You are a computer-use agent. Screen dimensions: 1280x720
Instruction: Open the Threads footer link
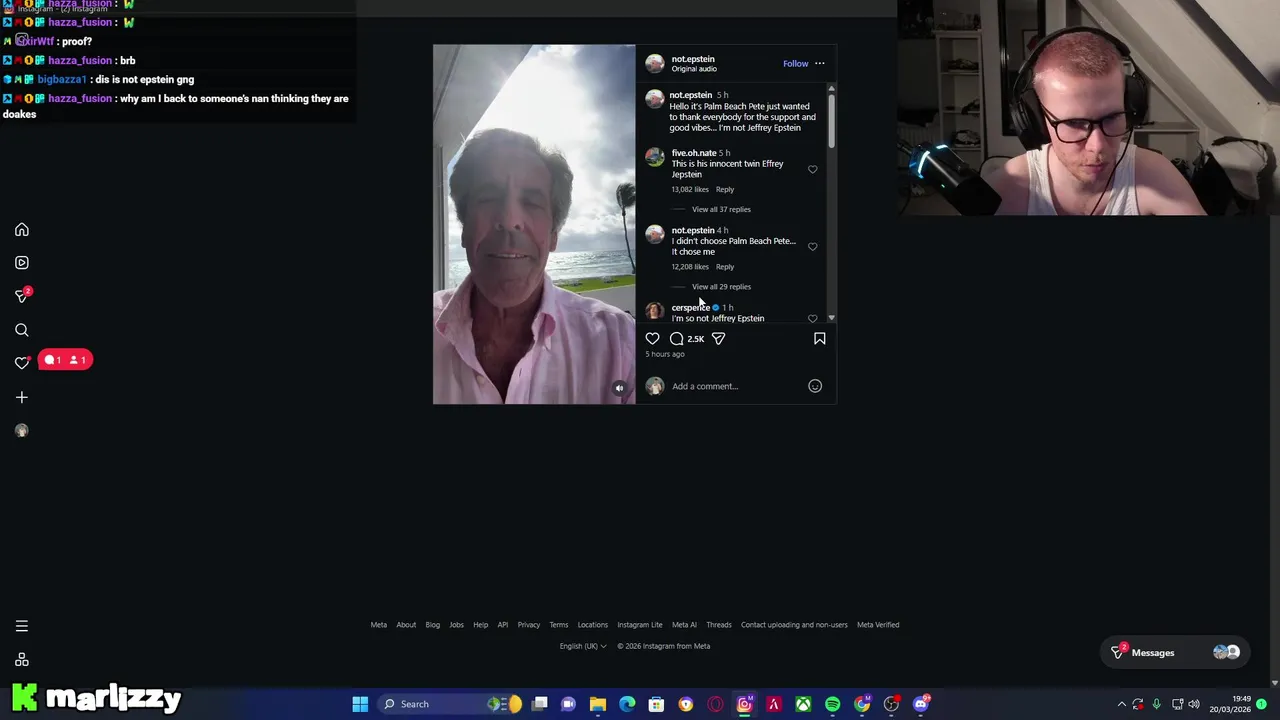click(719, 625)
